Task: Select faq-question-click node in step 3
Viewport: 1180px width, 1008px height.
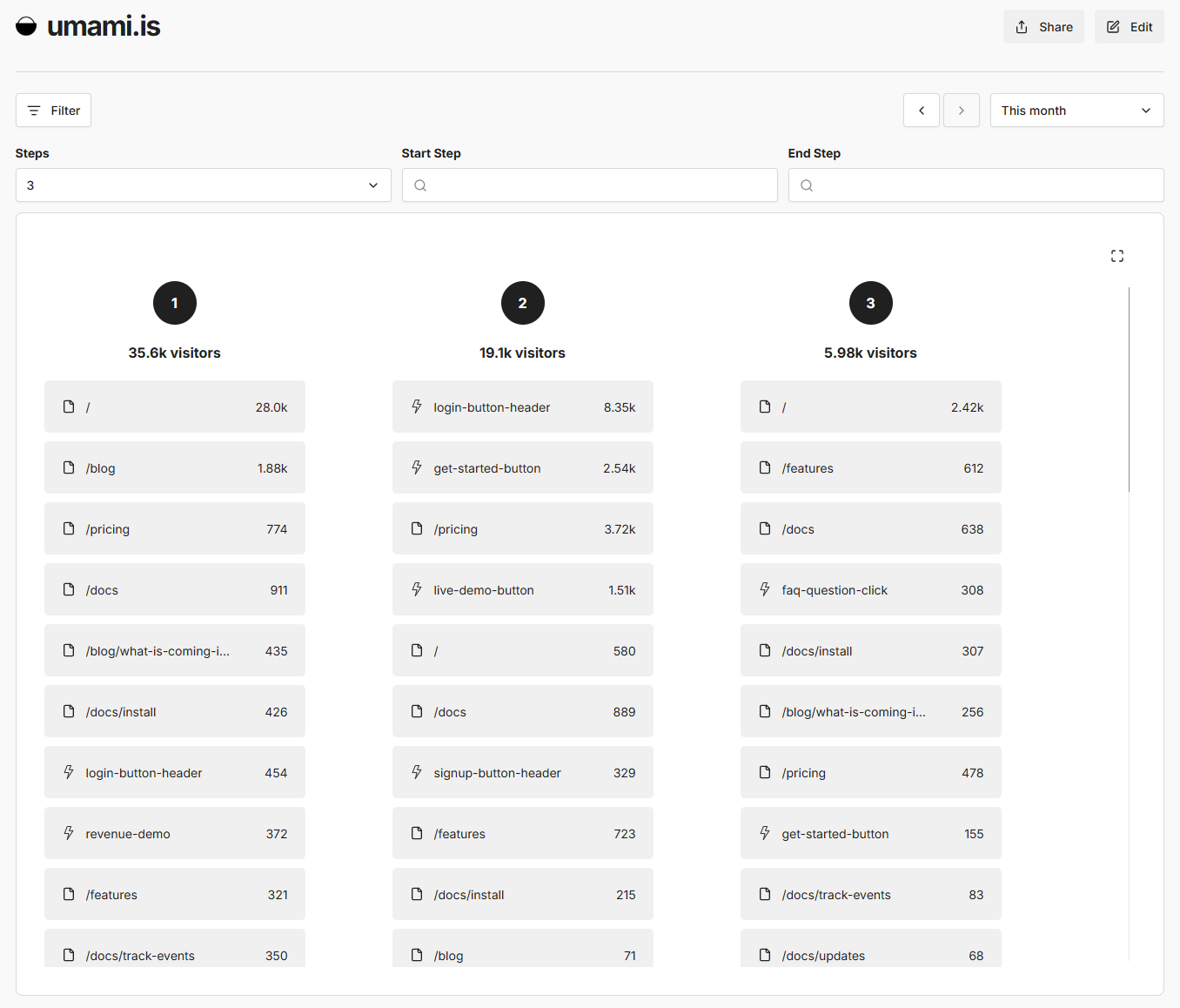Action: coord(871,590)
